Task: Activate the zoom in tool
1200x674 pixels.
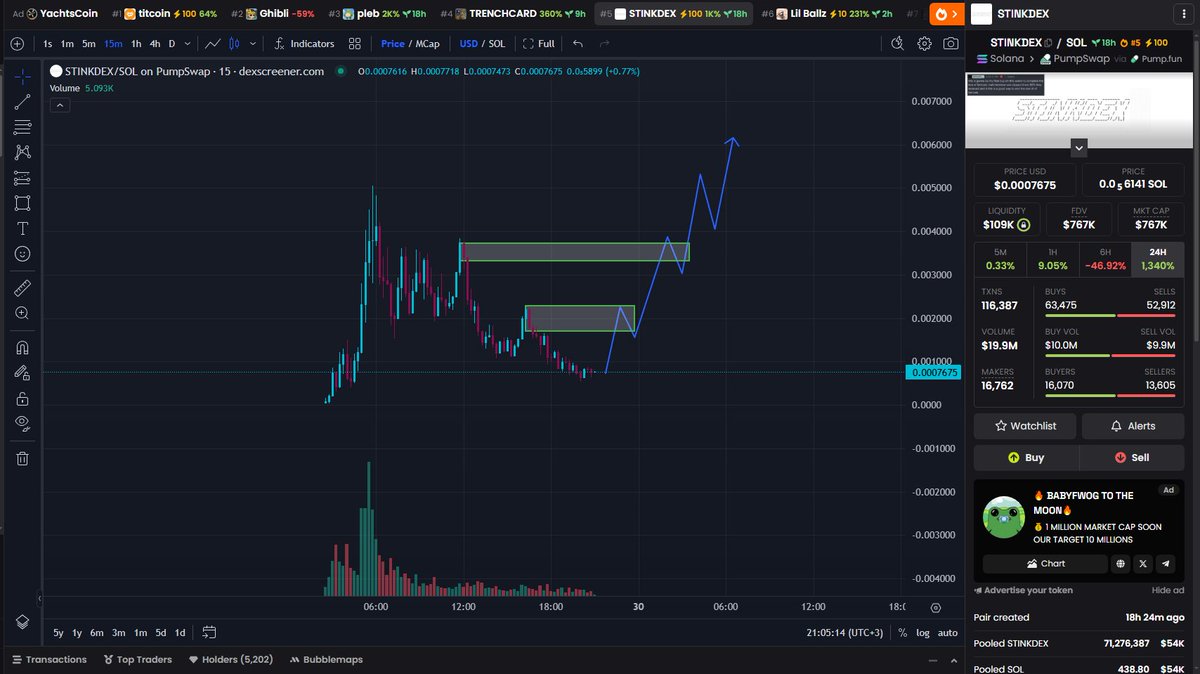Action: (x=22, y=313)
